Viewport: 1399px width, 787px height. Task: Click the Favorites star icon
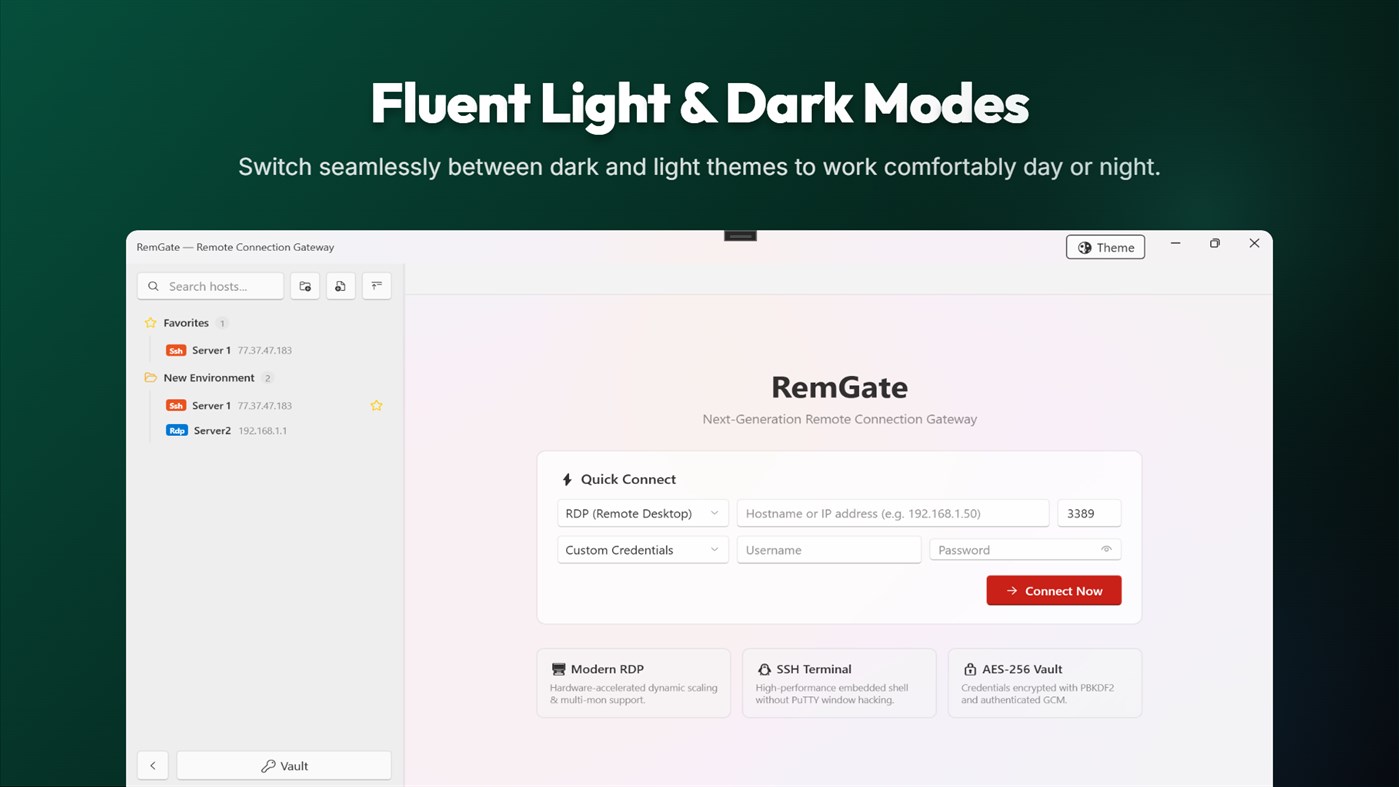pos(151,323)
